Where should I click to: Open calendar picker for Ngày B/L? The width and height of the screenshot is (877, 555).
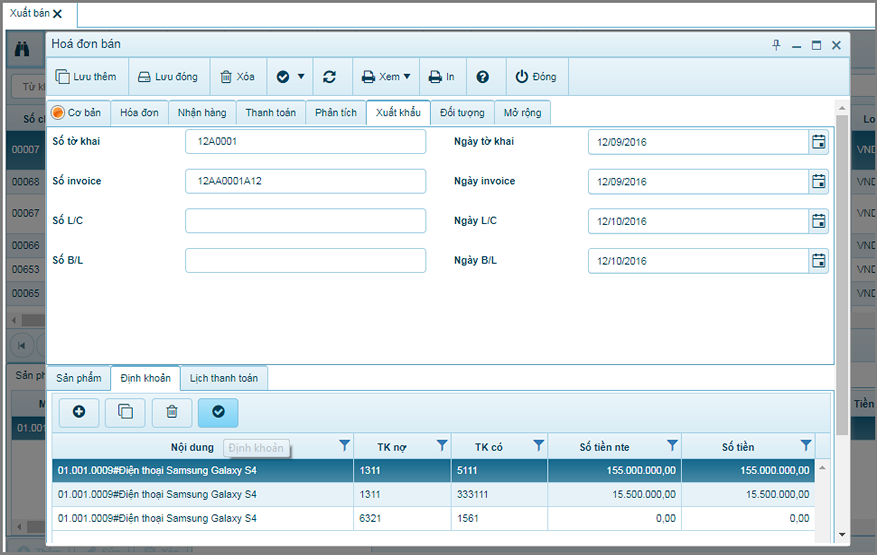[x=819, y=261]
